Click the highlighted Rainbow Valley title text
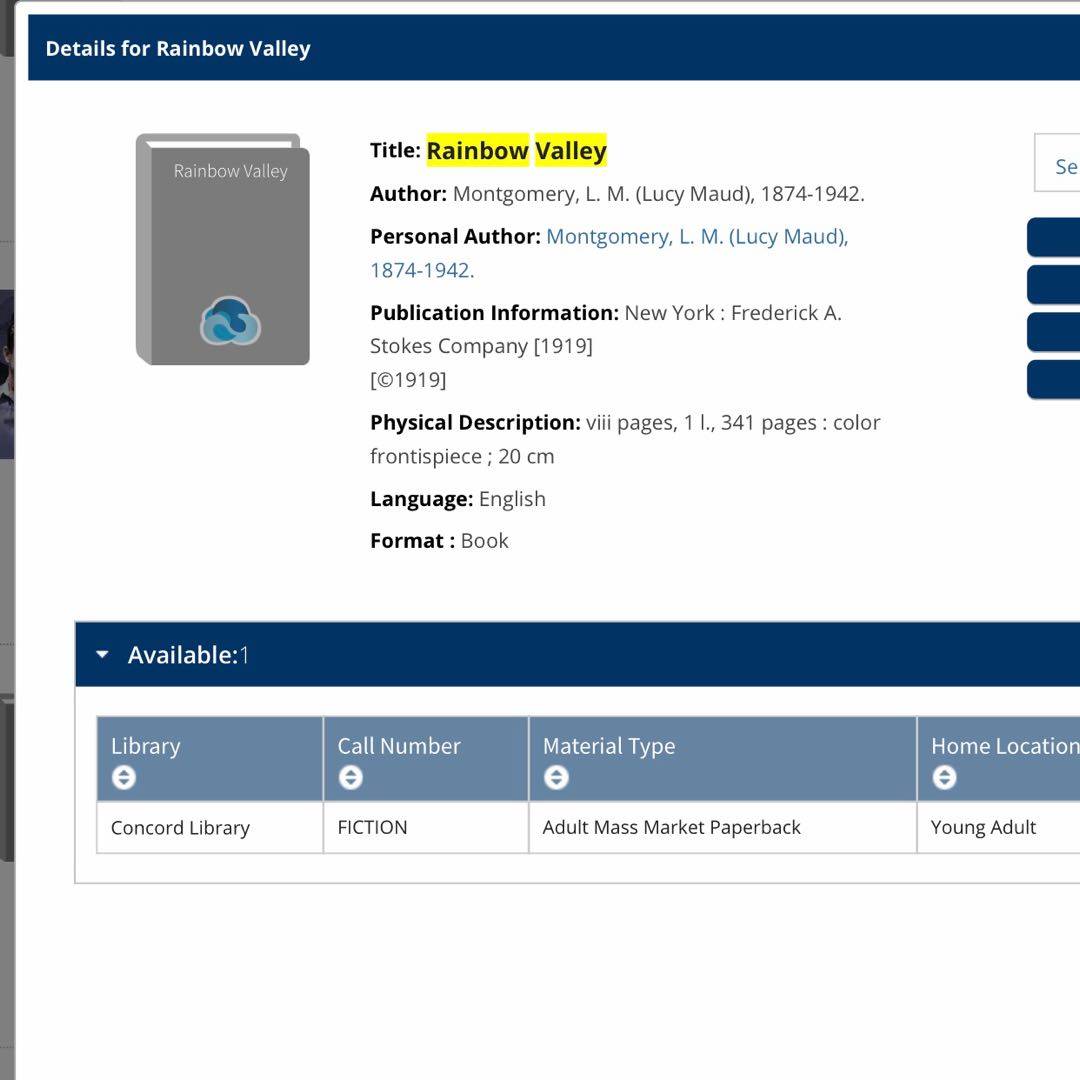Image resolution: width=1080 pixels, height=1080 pixels. 516,151
